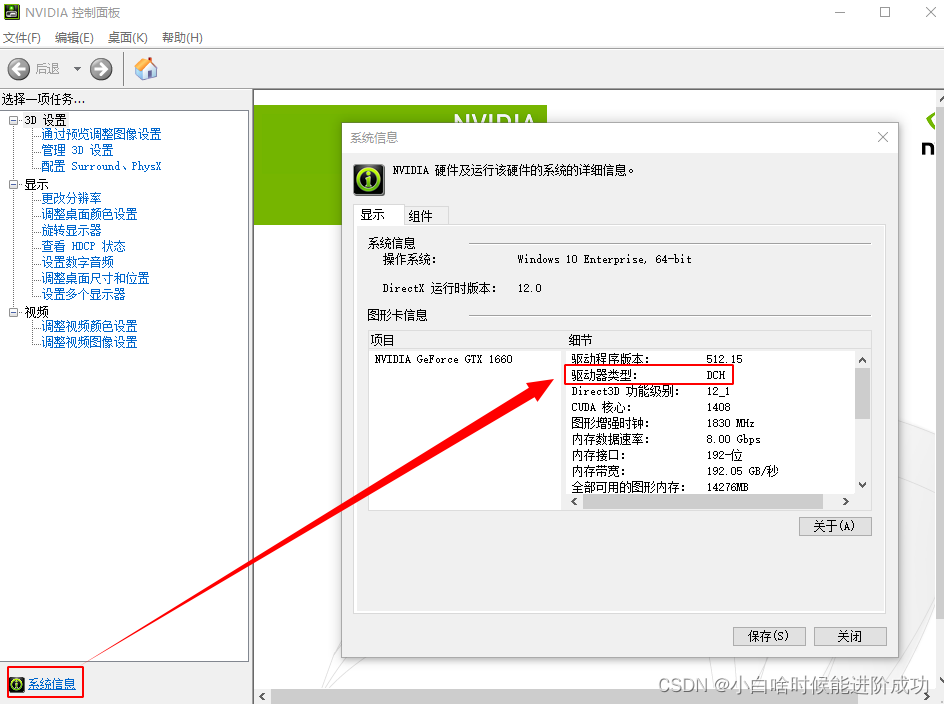
Task: Open the 帮助(H) menu
Action: (x=182, y=37)
